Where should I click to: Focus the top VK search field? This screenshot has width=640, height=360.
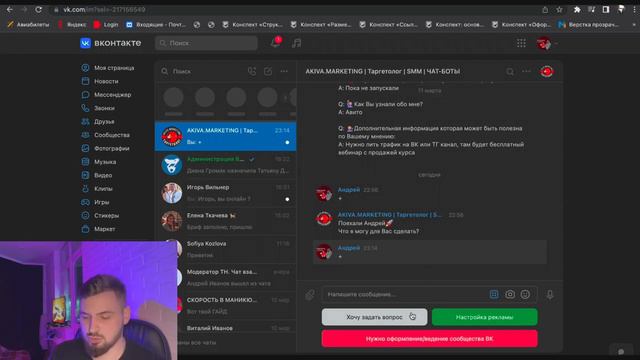point(206,43)
